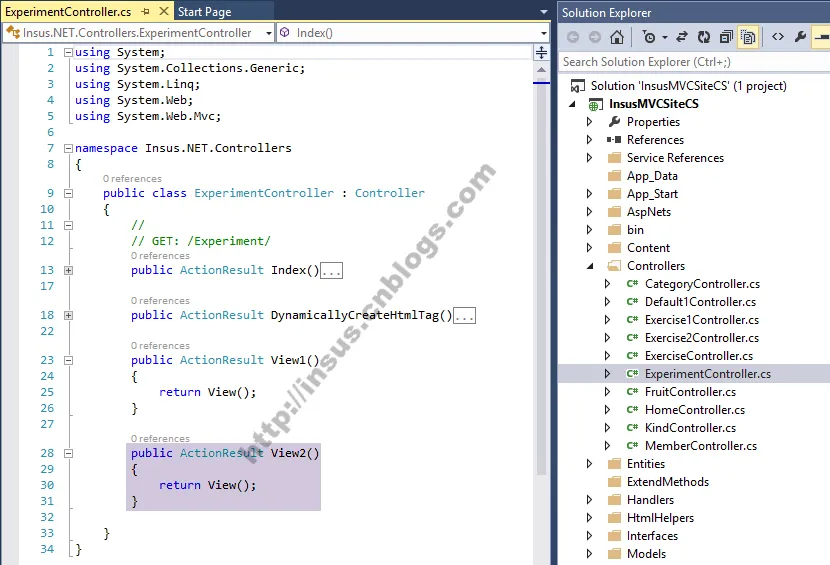Click the Home icon in Solution Explorer

617,37
